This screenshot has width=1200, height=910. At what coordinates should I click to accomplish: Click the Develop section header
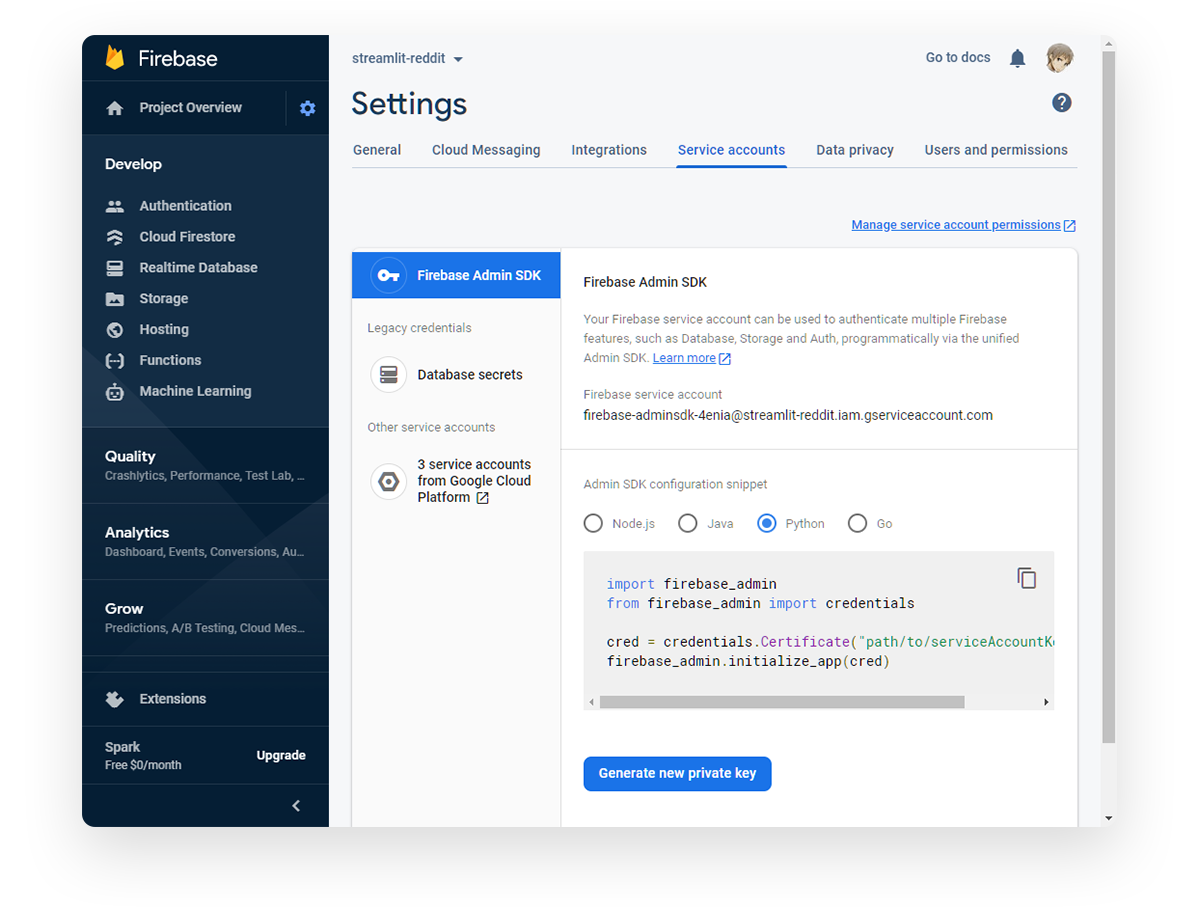(133, 164)
